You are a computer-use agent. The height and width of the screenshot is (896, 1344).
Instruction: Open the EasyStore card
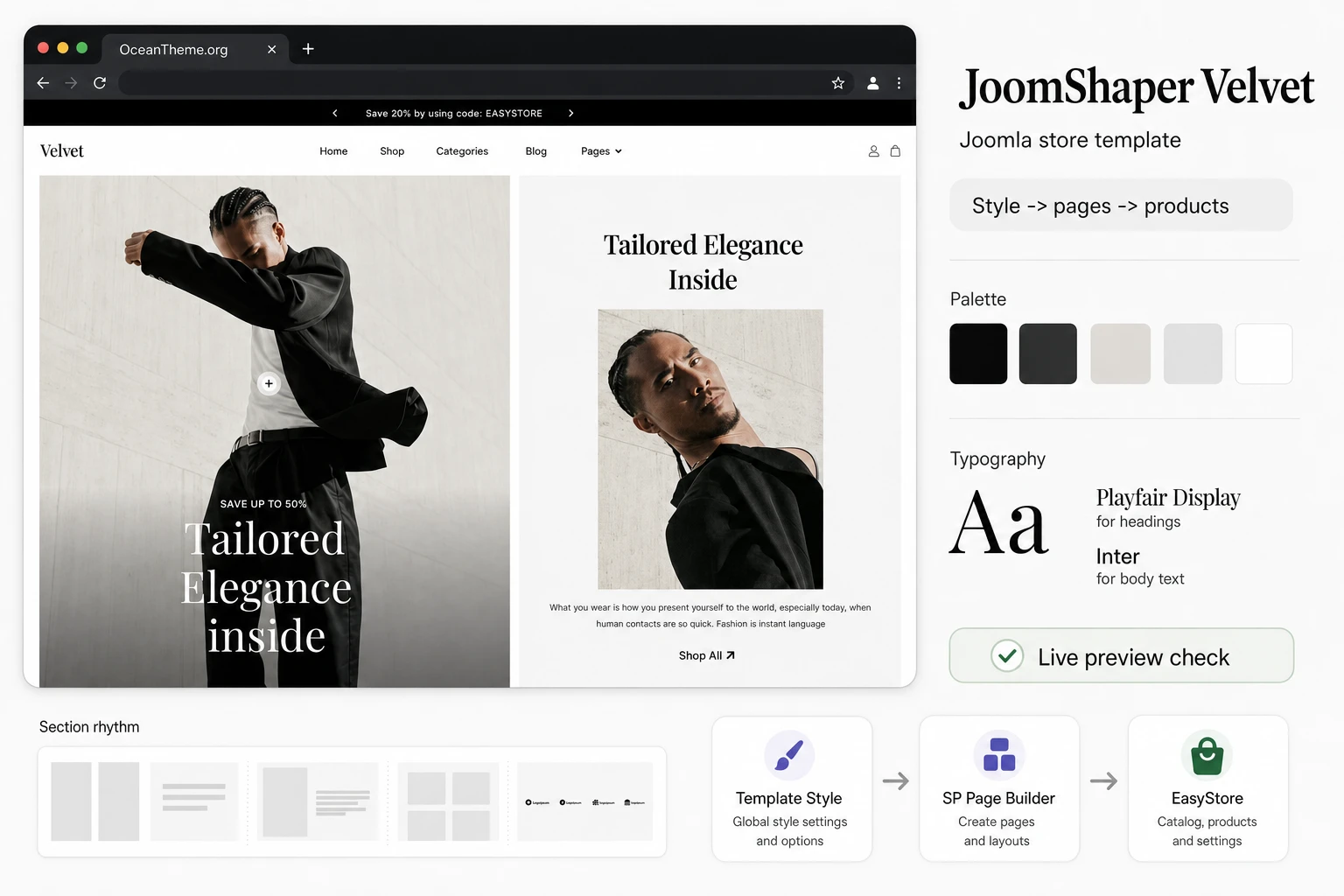pos(1207,788)
